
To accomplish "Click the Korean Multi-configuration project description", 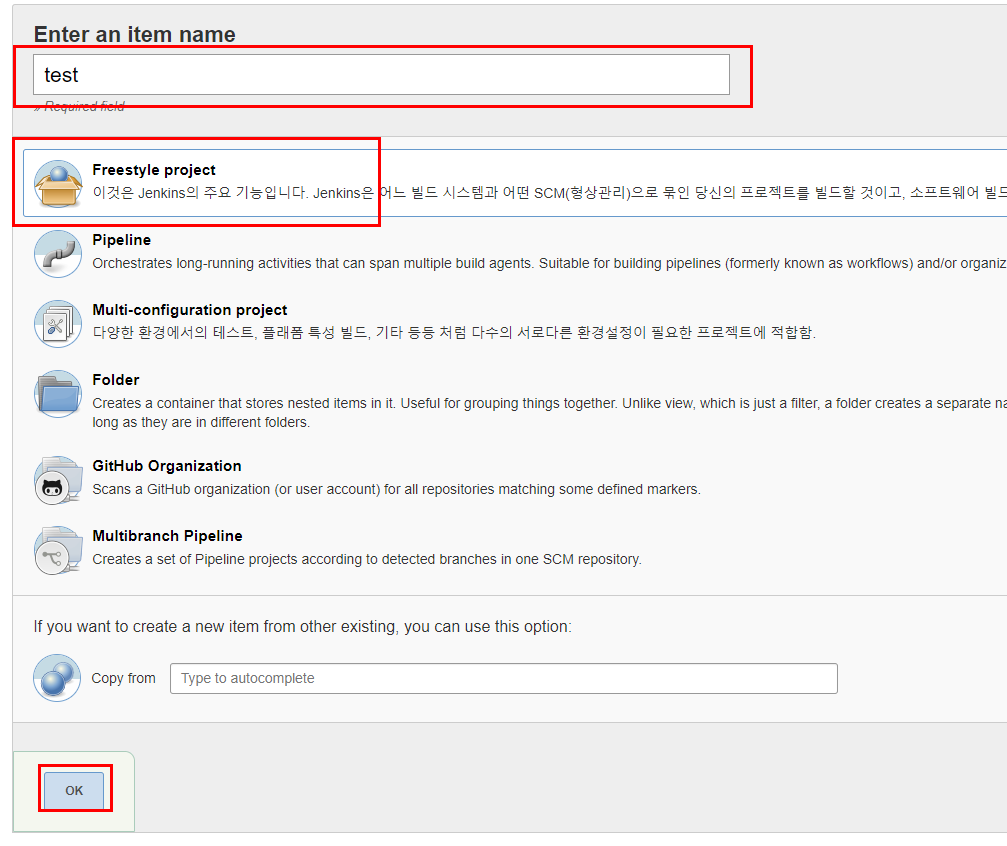I will (454, 332).
